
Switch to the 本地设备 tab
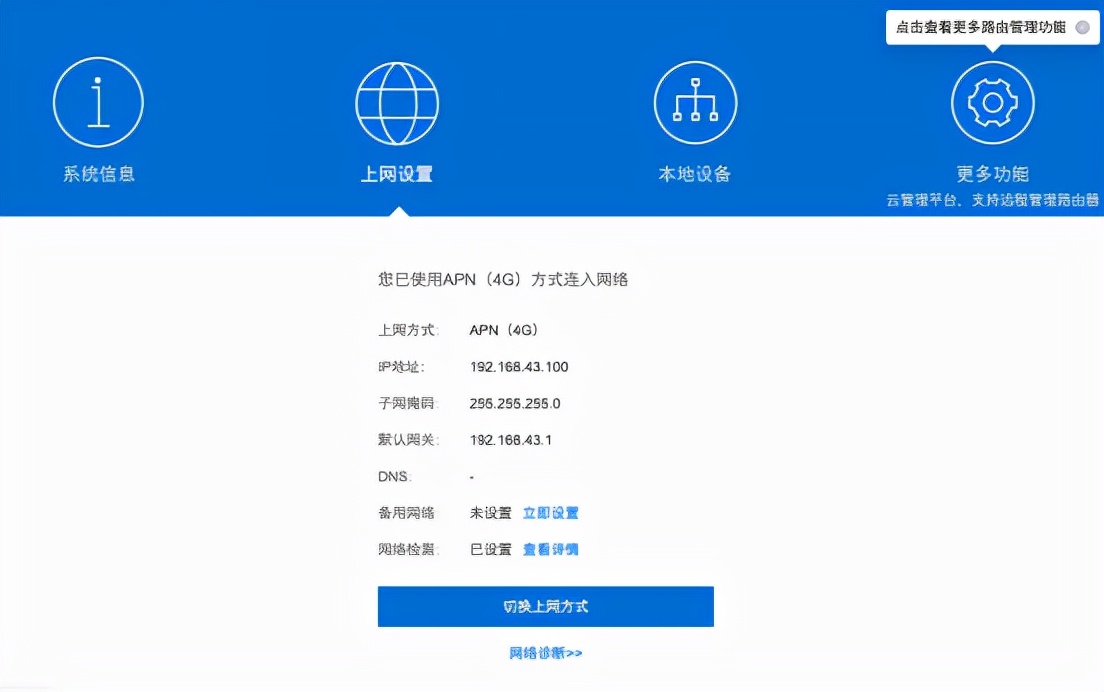click(694, 172)
